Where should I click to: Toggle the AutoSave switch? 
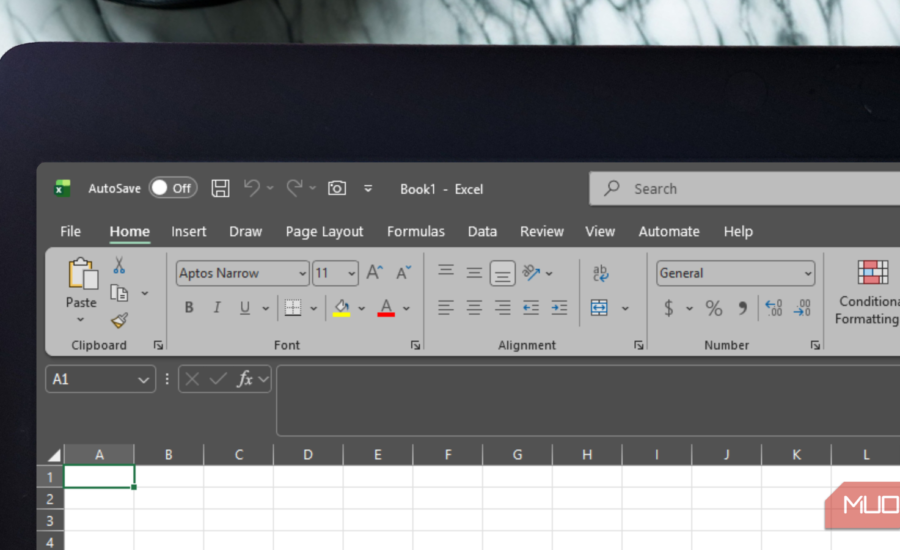click(173, 188)
